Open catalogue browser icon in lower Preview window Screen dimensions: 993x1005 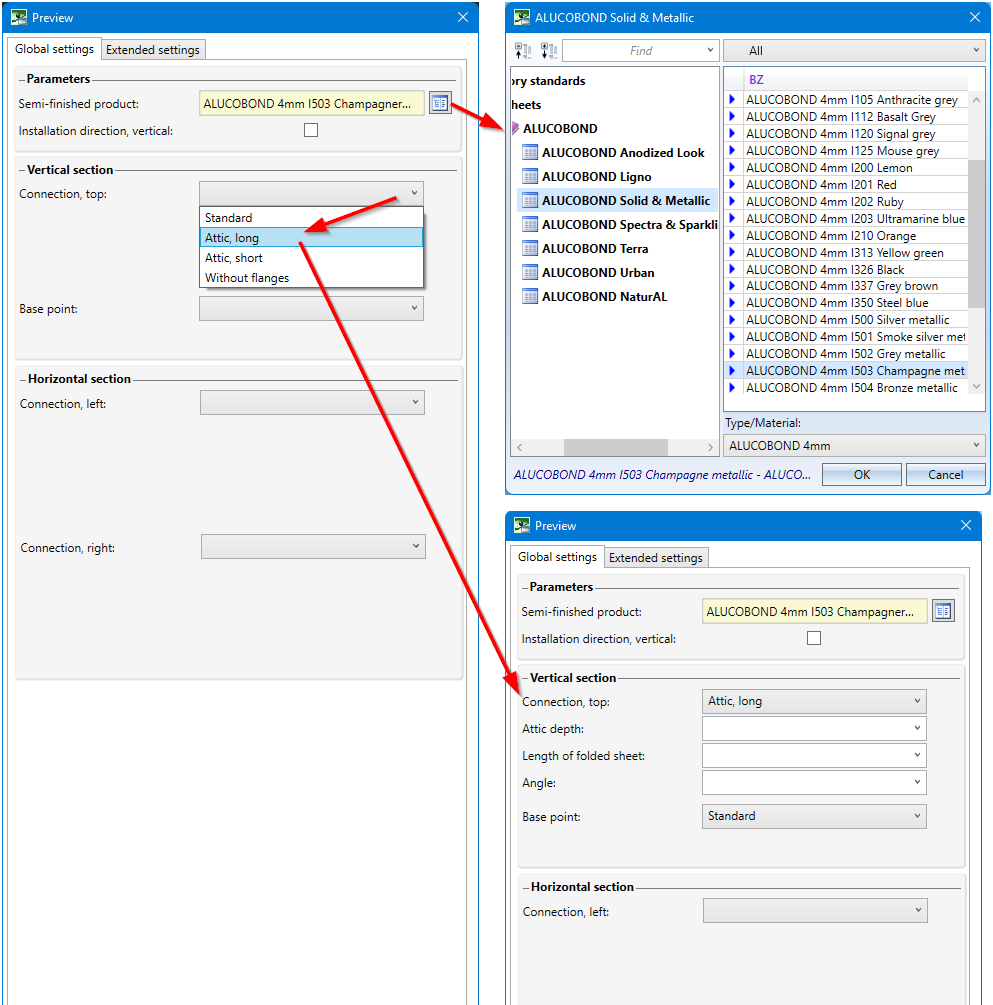[x=943, y=611]
